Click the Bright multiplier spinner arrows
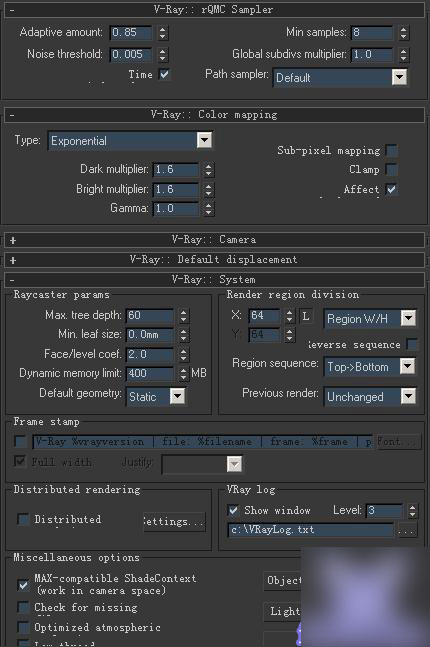Image resolution: width=430 pixels, height=647 pixels. coord(209,189)
